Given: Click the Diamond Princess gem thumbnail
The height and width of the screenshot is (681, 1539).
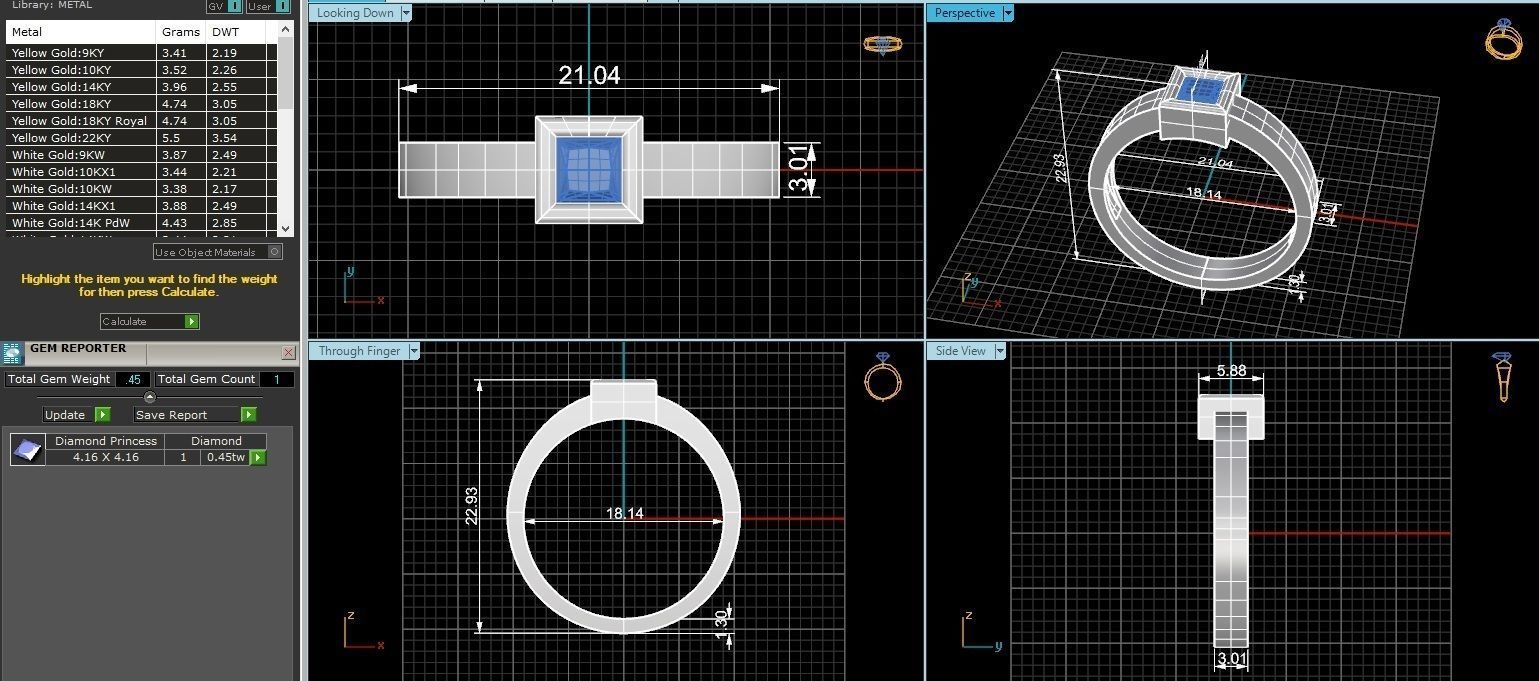Looking at the screenshot, I should [x=27, y=450].
